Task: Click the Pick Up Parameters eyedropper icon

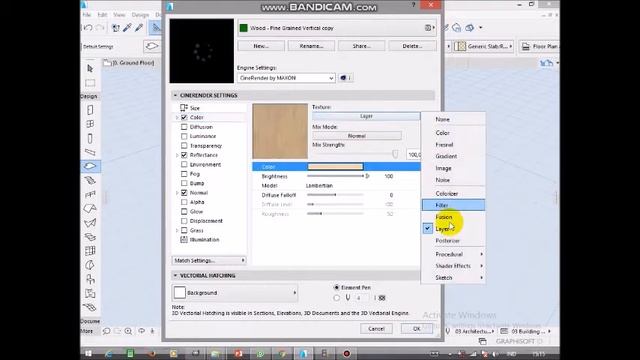Action: (x=127, y=28)
